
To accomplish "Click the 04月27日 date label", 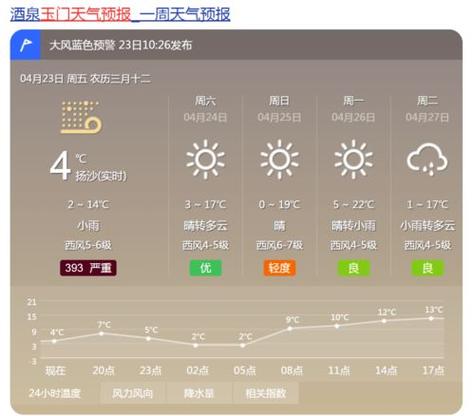I will [427, 117].
